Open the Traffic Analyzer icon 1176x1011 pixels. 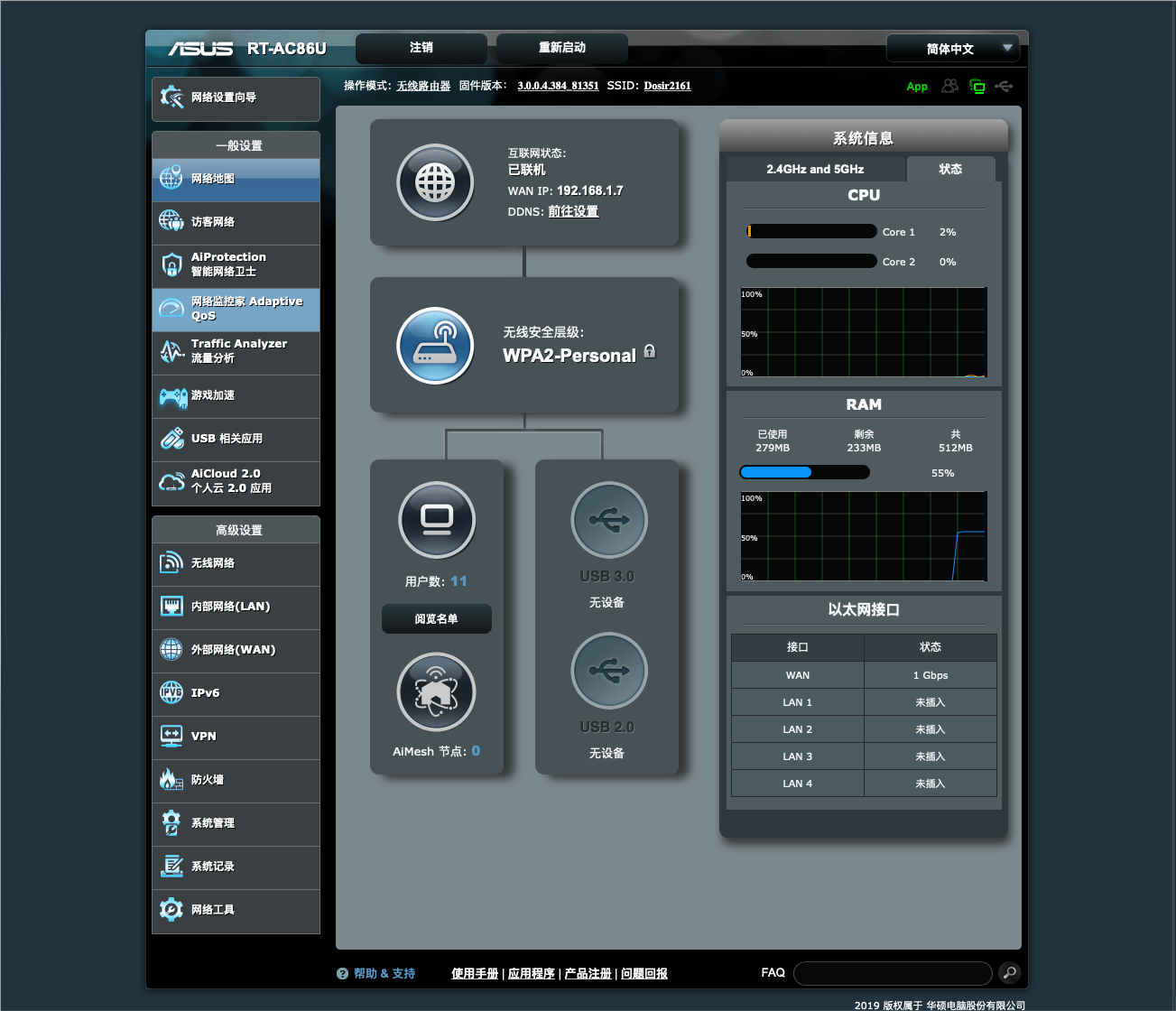[x=171, y=351]
